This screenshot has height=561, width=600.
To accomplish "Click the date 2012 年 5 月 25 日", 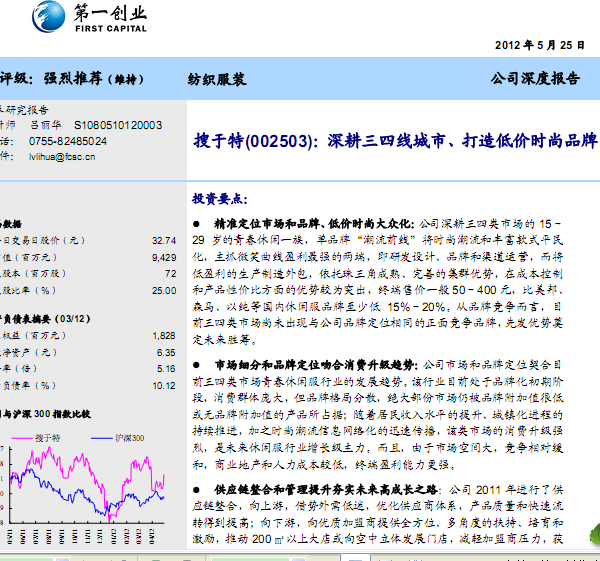I will tap(542, 45).
